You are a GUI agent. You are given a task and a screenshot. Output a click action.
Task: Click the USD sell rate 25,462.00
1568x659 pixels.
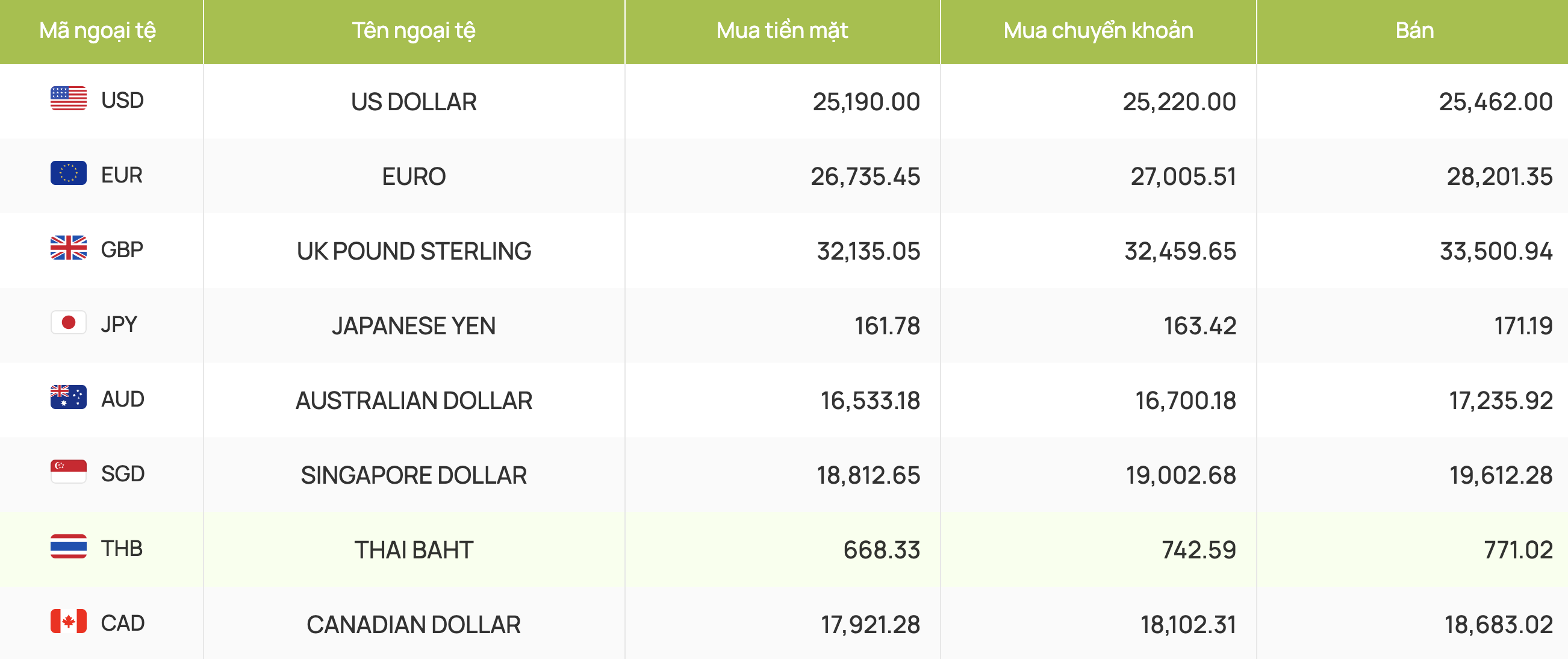tap(1496, 102)
